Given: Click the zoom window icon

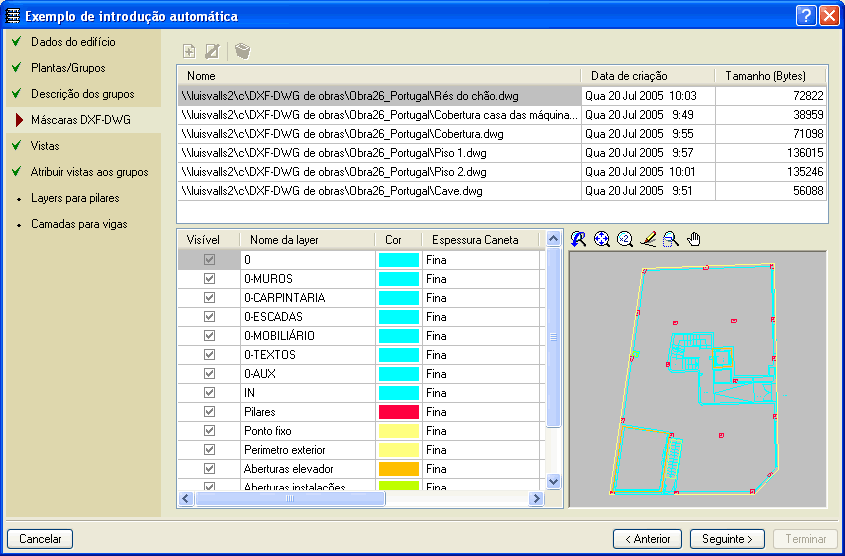Looking at the screenshot, I should (x=671, y=239).
